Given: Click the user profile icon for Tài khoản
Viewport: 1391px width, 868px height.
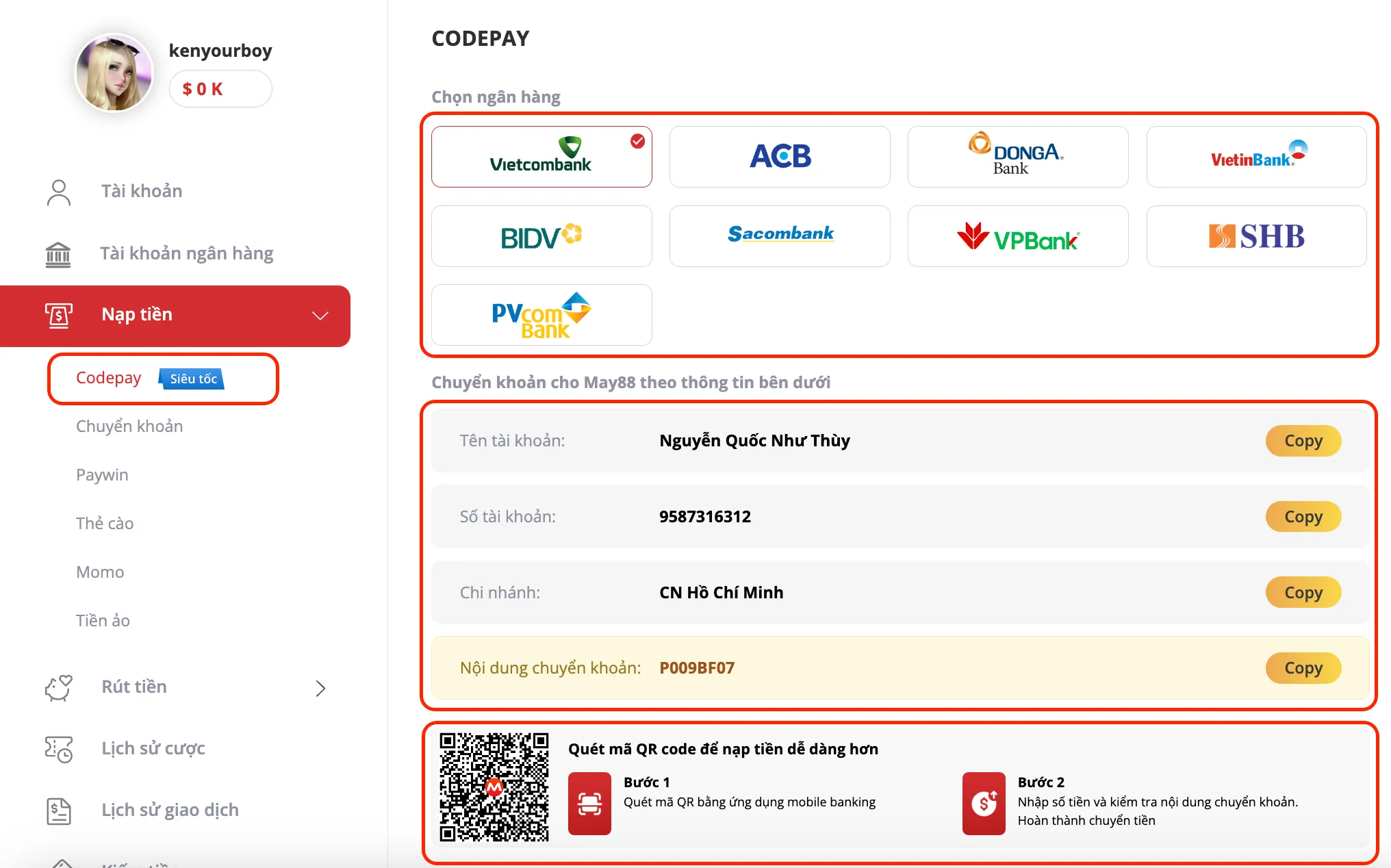Looking at the screenshot, I should click(59, 192).
